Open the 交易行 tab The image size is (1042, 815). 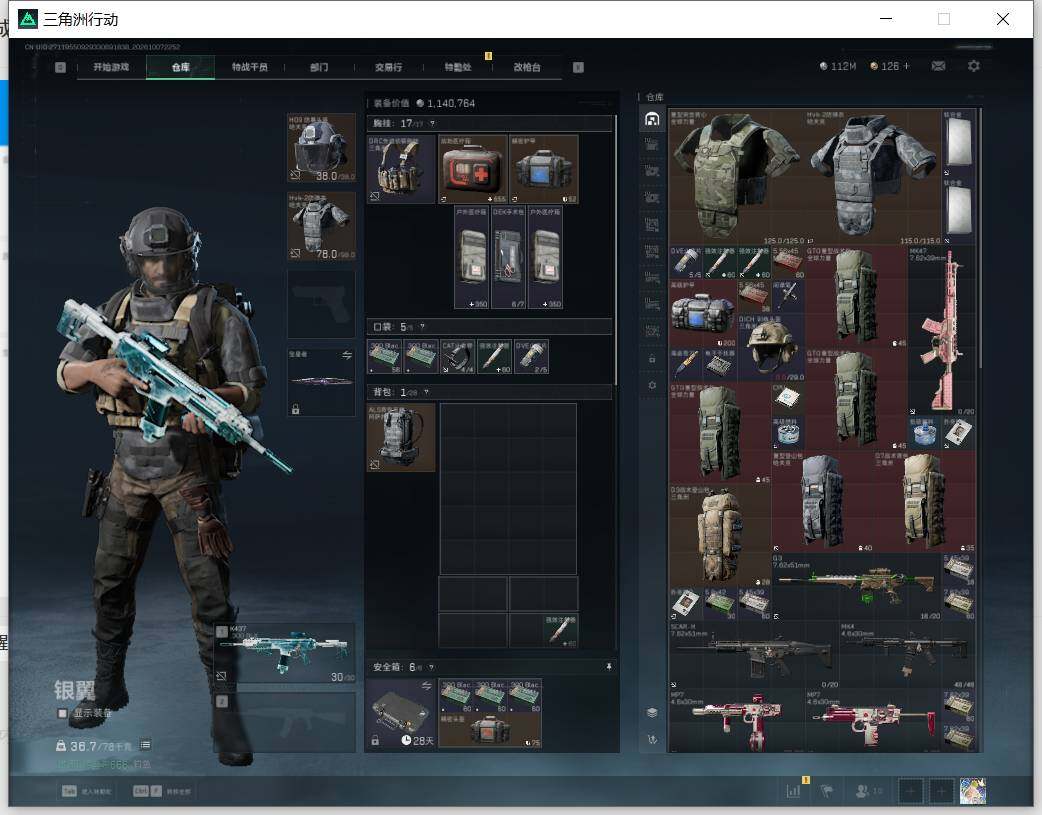pos(388,67)
